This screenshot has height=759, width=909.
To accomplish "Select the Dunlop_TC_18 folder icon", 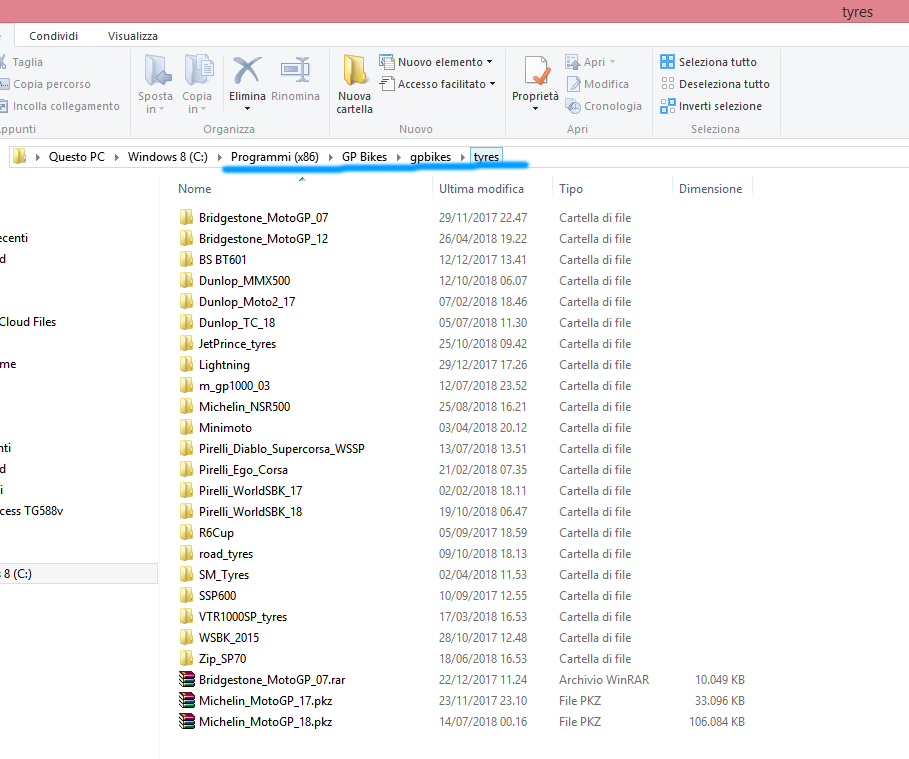I will pyautogui.click(x=186, y=322).
